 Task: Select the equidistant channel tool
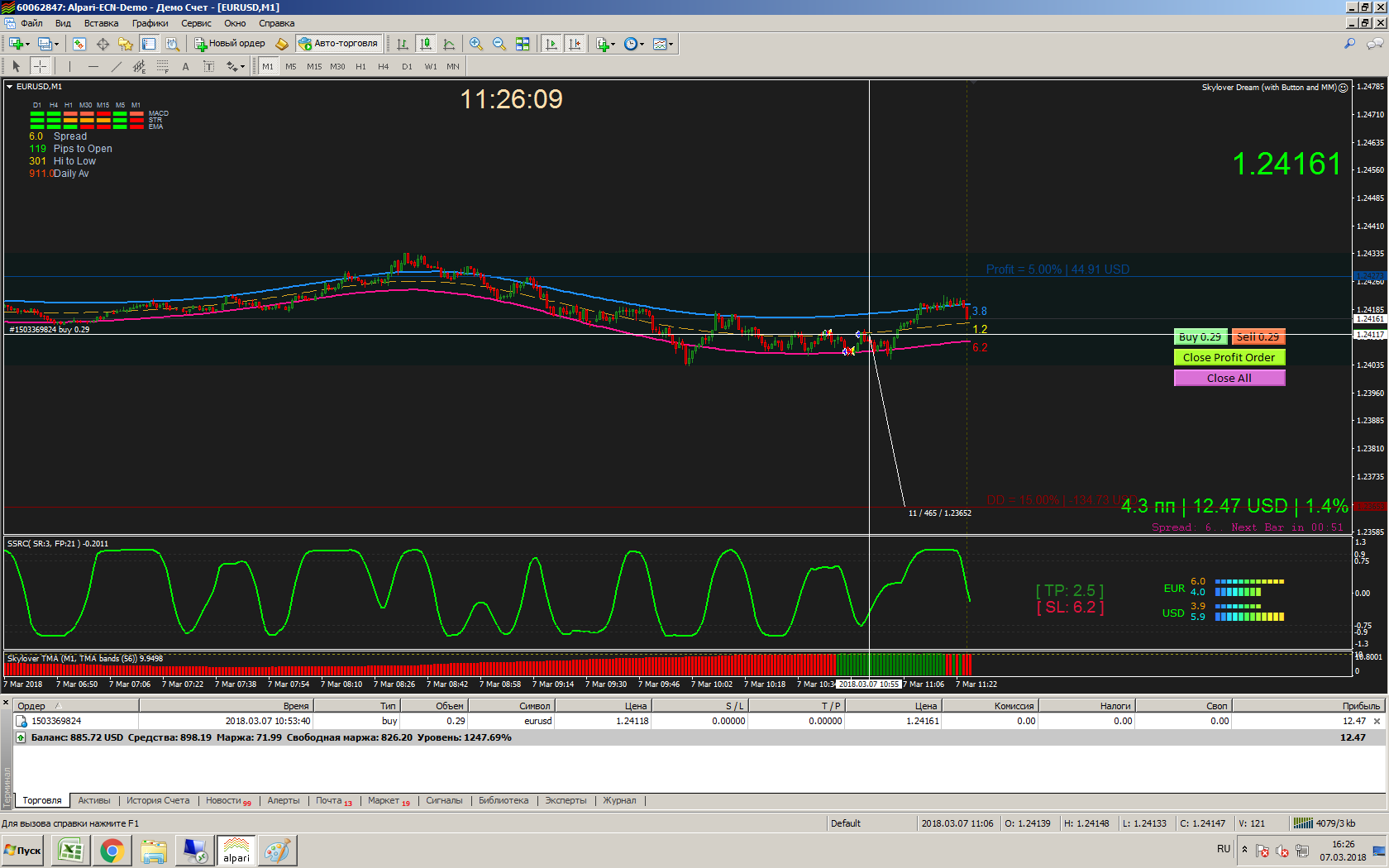[139, 66]
